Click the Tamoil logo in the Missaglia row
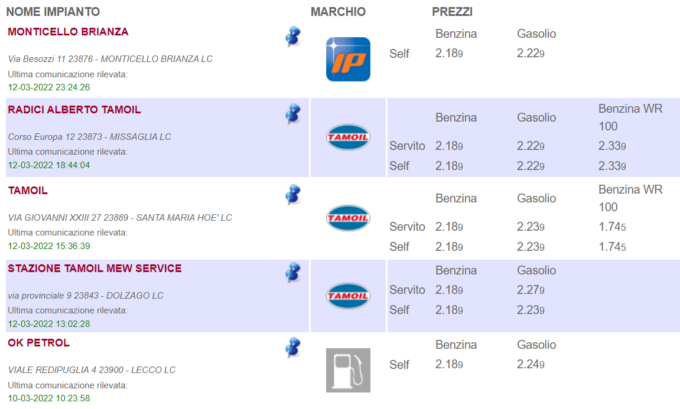The image size is (680, 409). click(348, 137)
